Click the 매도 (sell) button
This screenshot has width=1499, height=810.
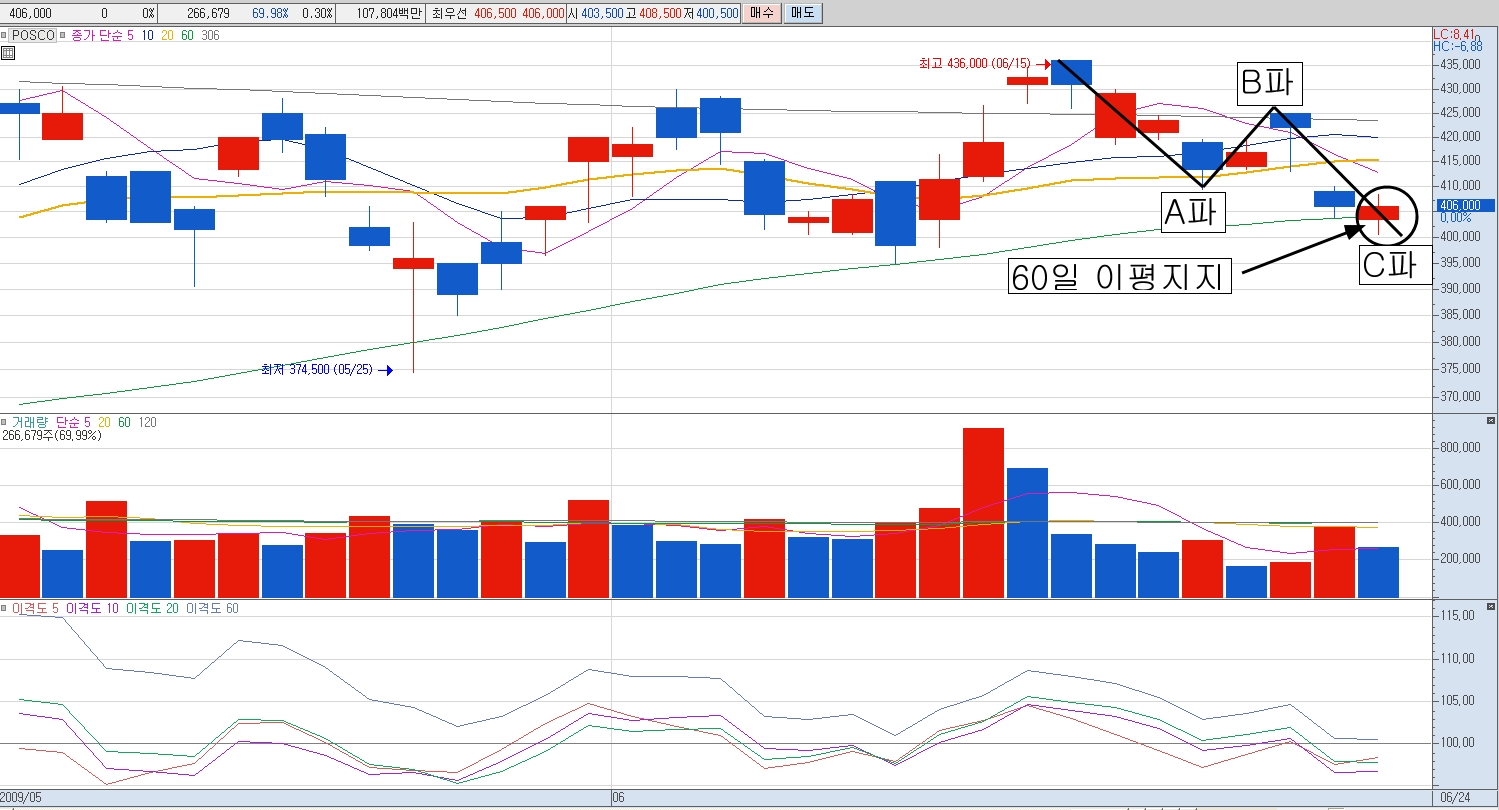click(x=801, y=13)
